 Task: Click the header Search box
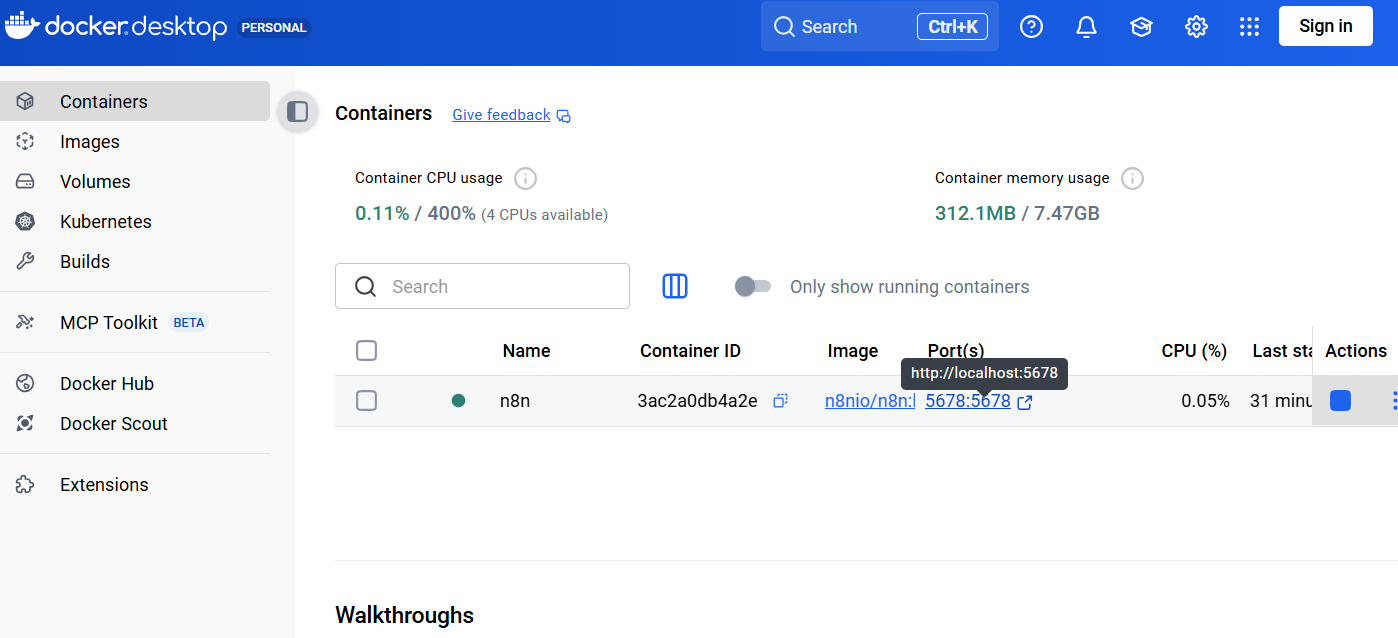coord(880,27)
